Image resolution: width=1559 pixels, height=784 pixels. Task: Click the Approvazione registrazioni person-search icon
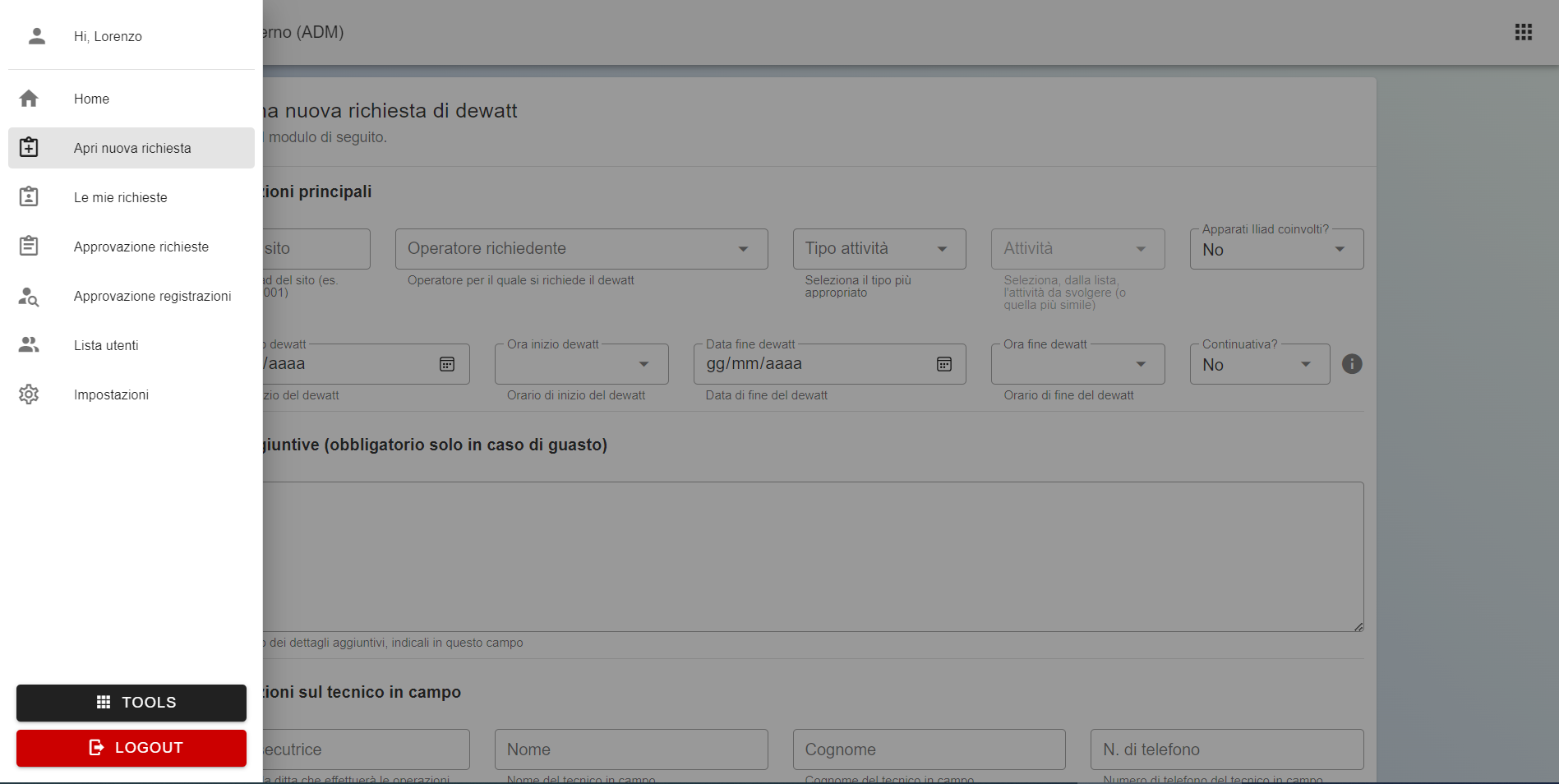(29, 296)
